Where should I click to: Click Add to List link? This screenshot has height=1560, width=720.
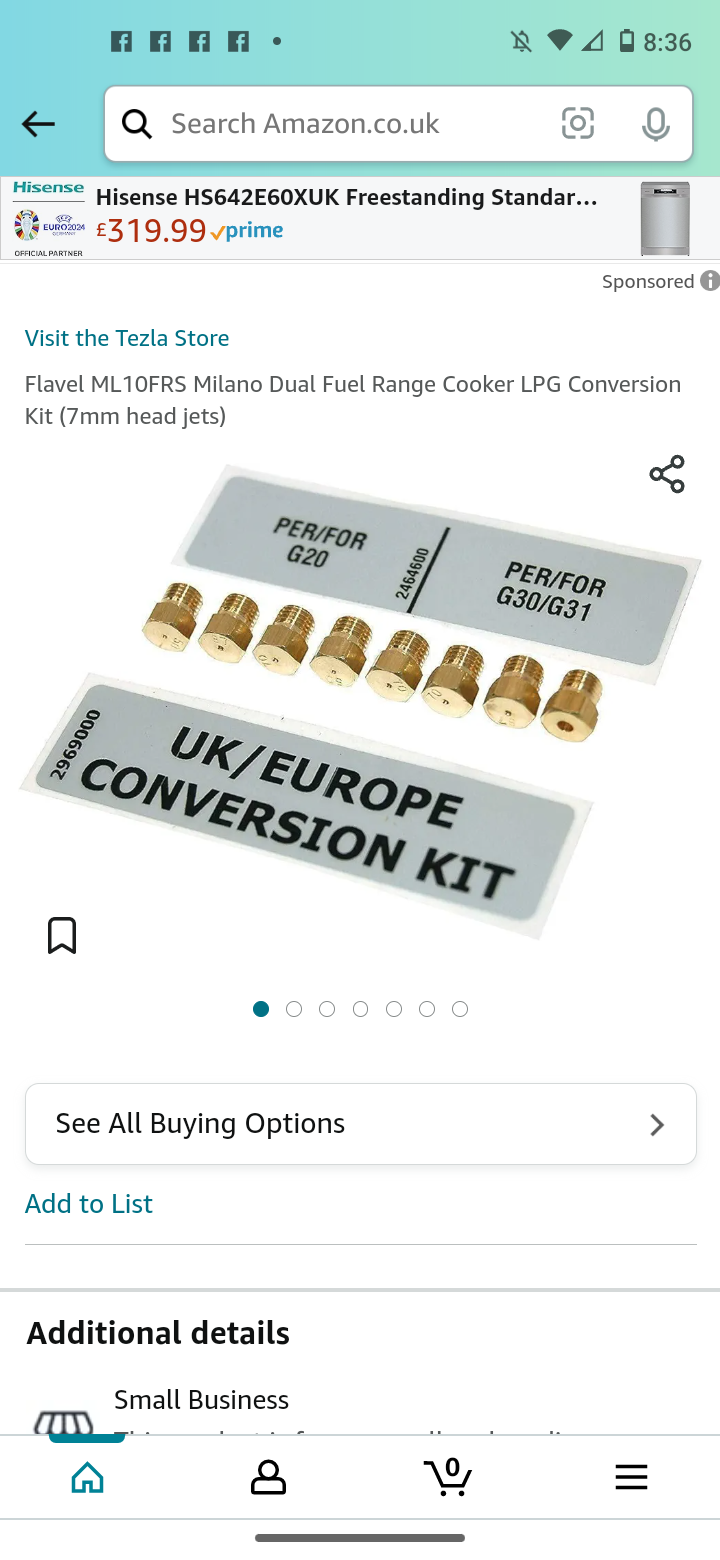tap(89, 1204)
